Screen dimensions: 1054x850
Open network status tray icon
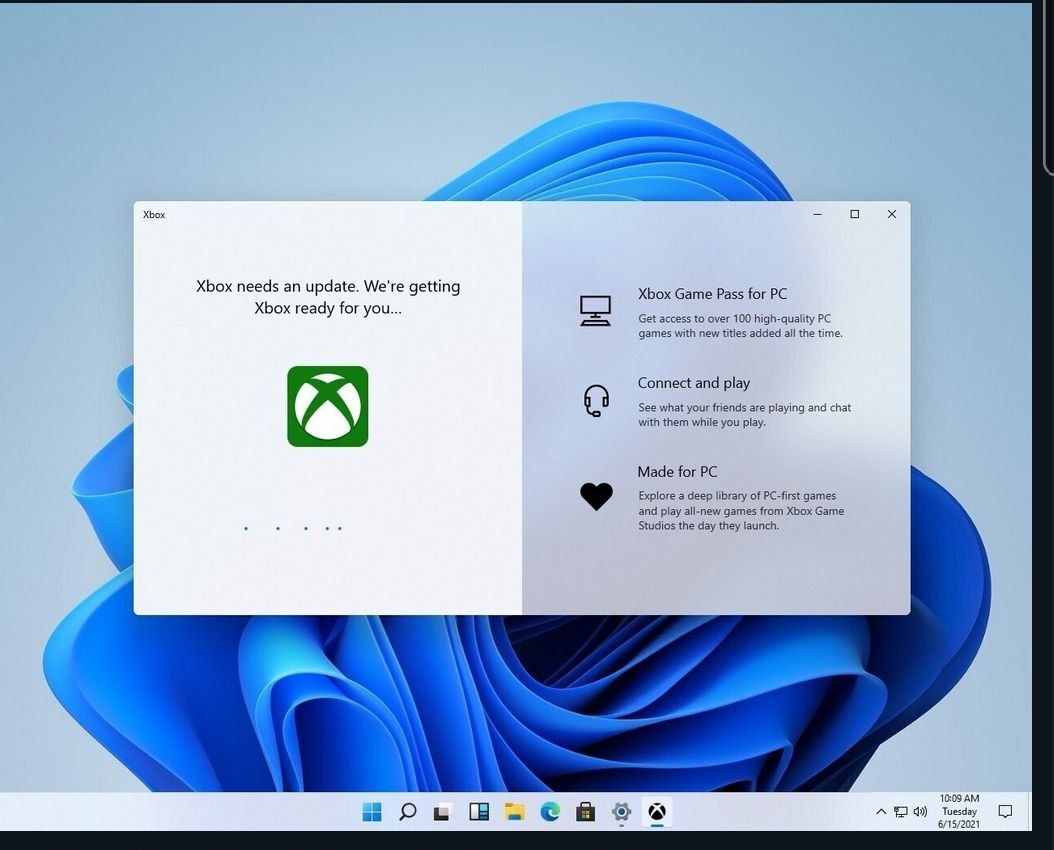(901, 812)
